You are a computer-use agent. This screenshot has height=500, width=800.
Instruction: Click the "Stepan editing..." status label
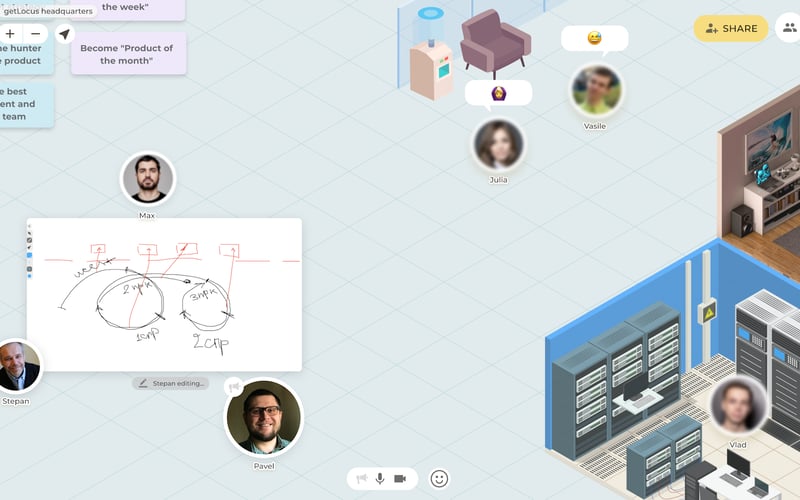[x=171, y=383]
